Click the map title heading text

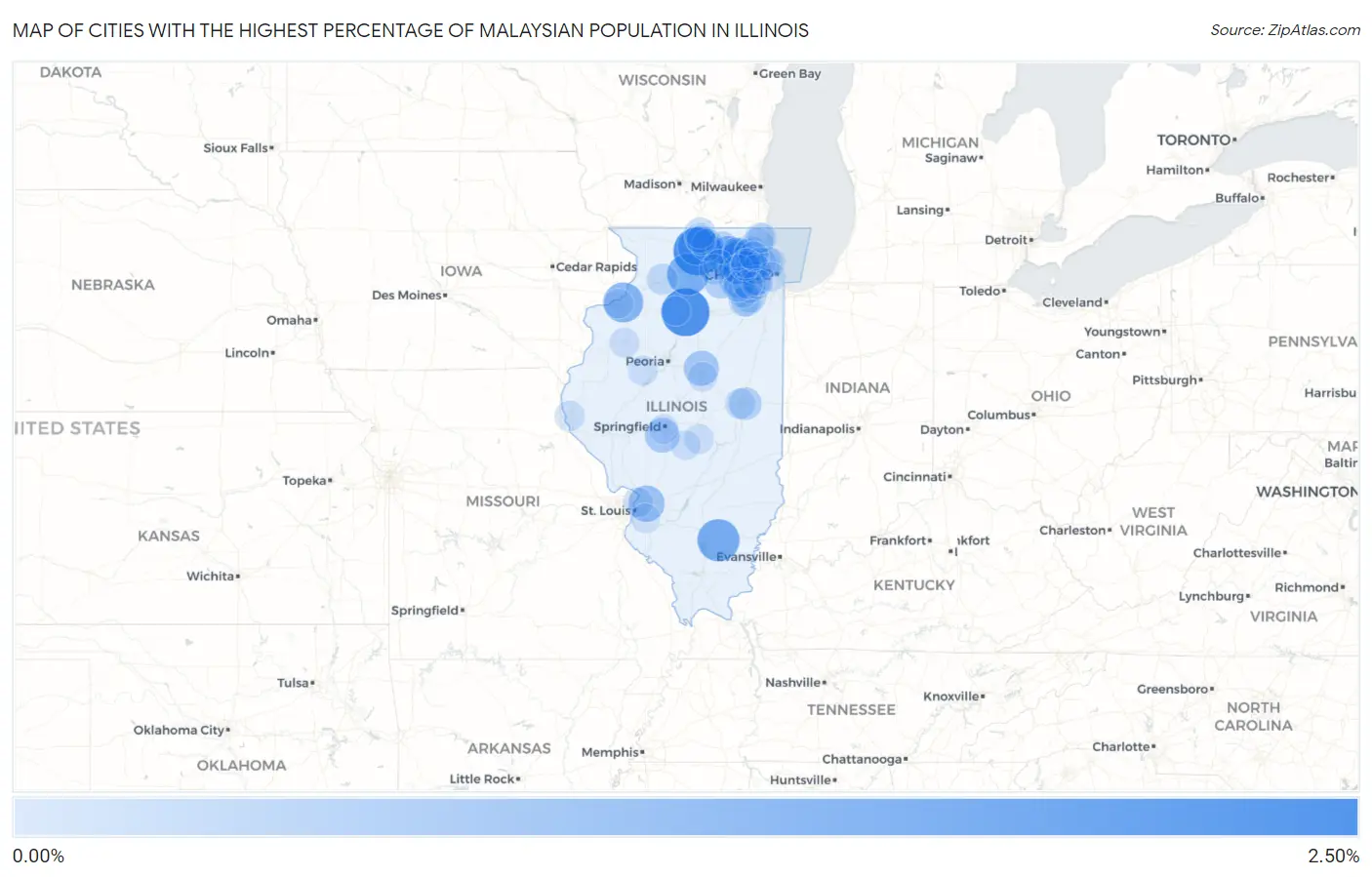(x=411, y=30)
